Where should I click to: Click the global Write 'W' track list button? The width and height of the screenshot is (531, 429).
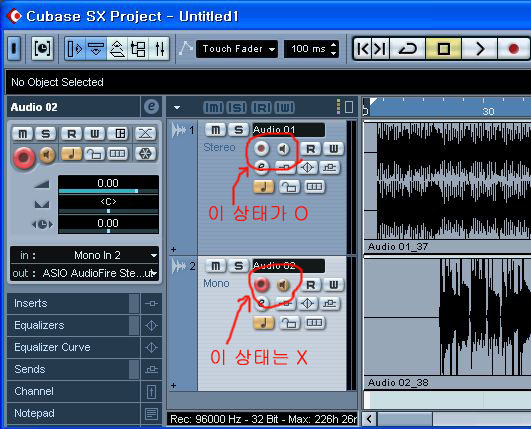284,108
